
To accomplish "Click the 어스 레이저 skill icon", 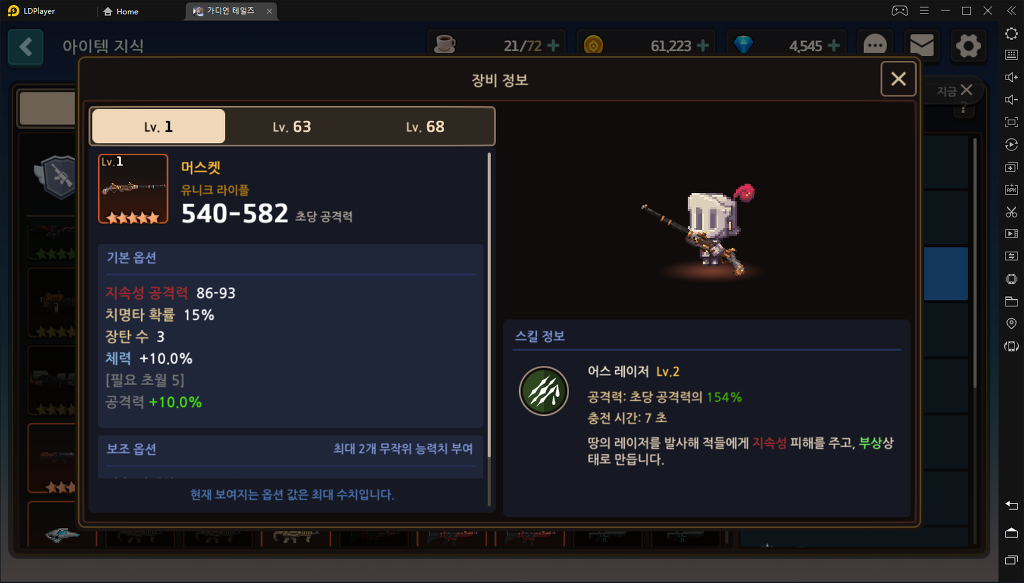I will pos(543,390).
